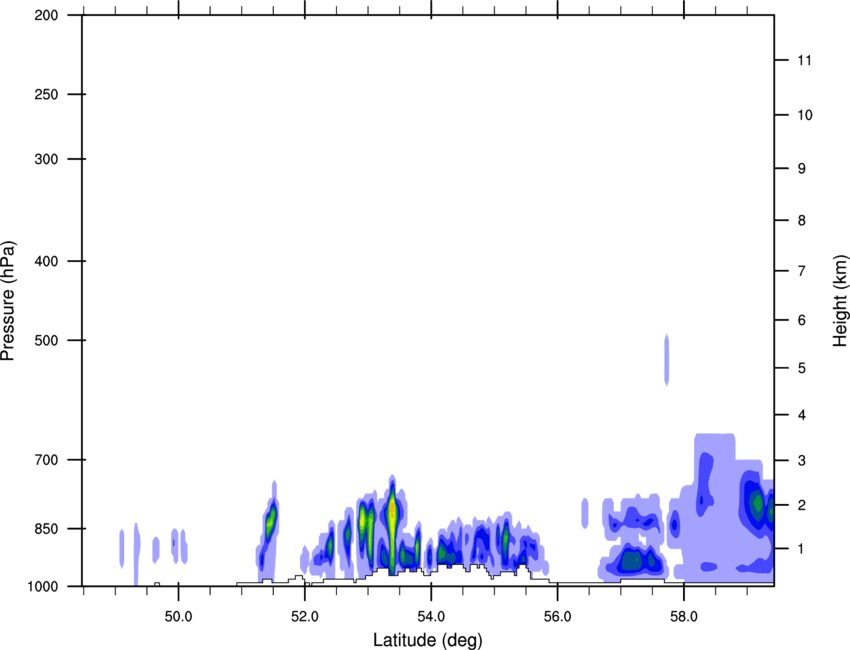Click the 4 km height tick label

click(802, 415)
